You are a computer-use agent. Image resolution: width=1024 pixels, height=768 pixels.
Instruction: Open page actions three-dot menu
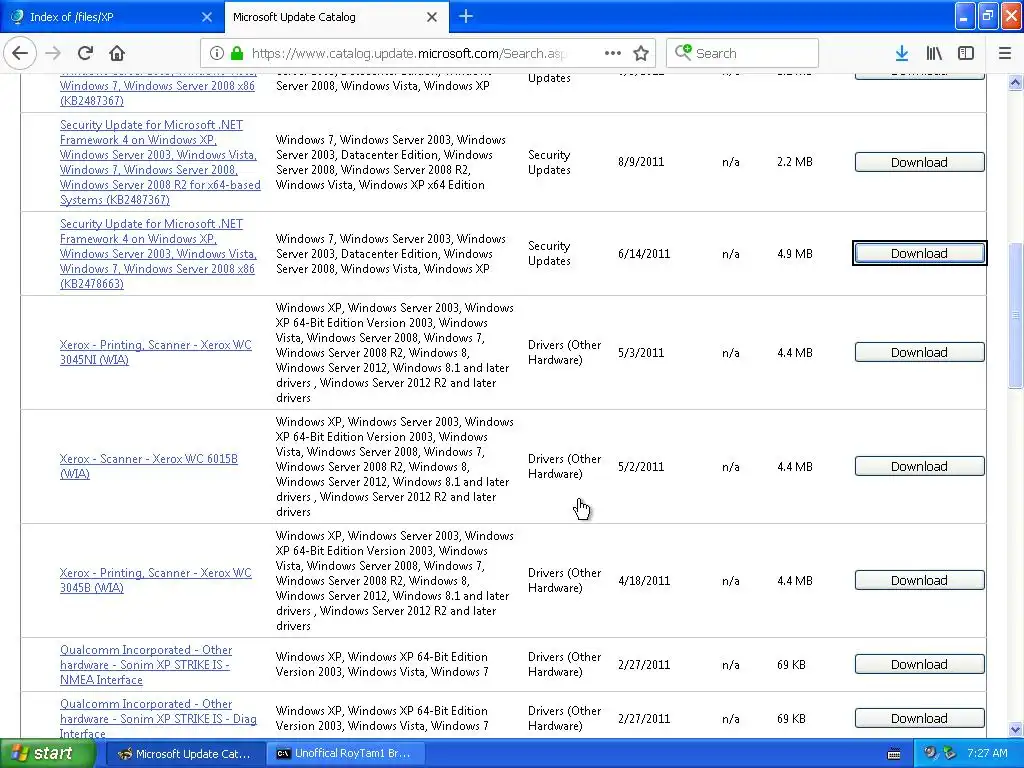(x=613, y=53)
